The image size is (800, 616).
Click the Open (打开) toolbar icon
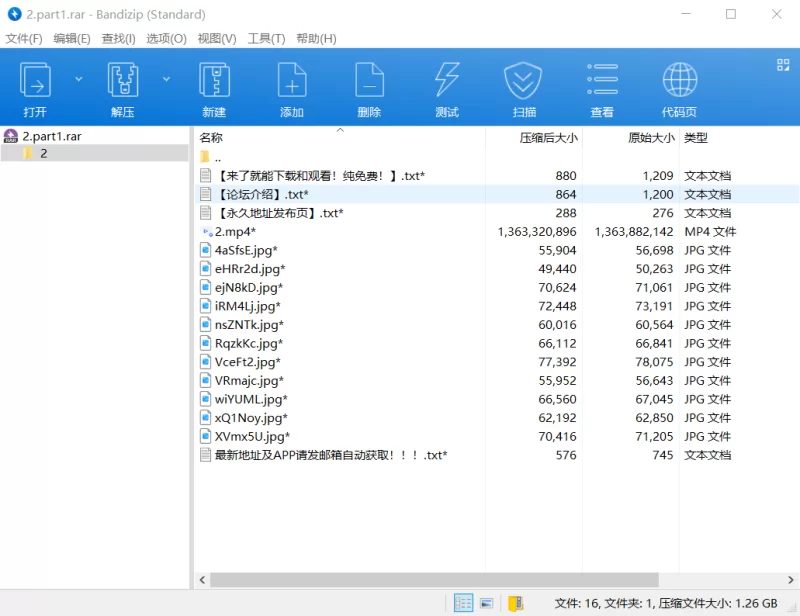coord(35,80)
